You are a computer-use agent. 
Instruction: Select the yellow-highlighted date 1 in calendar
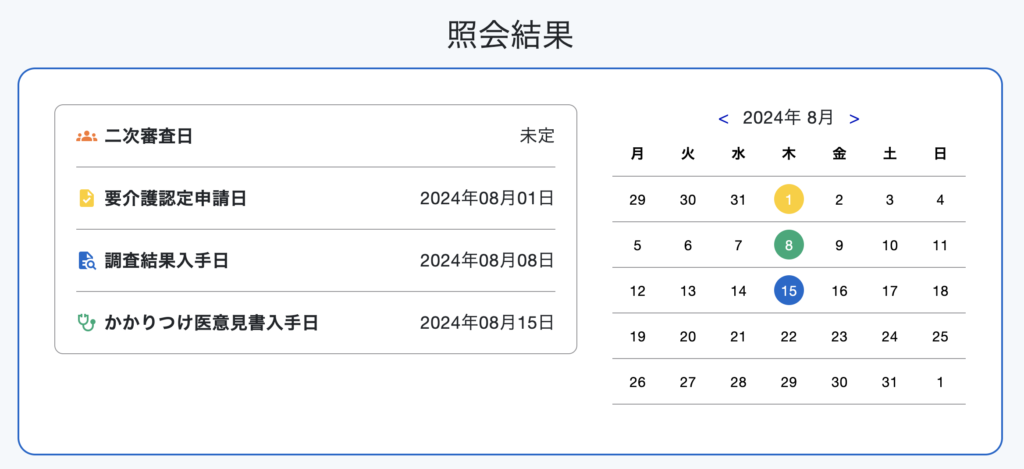pyautogui.click(x=789, y=200)
